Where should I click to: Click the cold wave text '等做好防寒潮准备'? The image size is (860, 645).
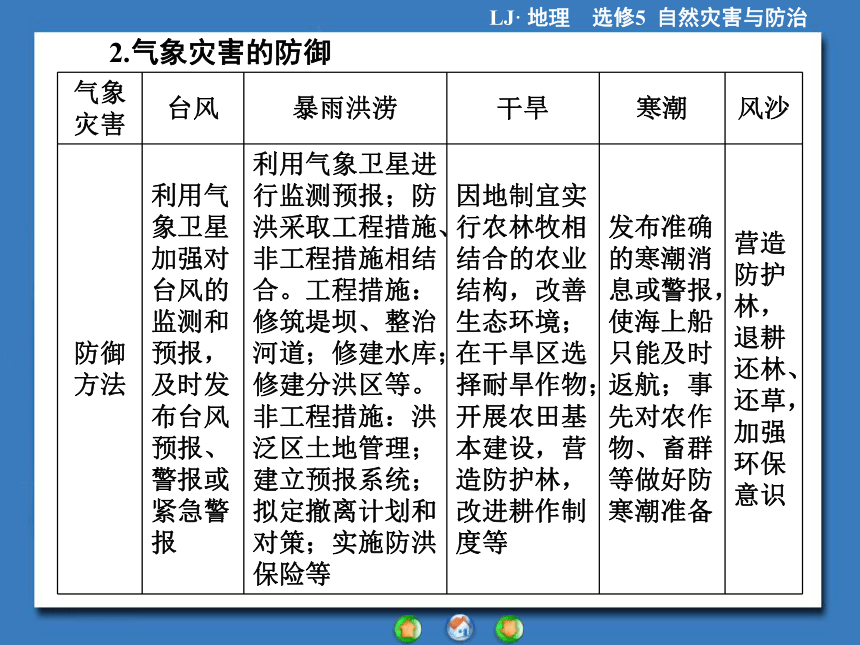(x=660, y=495)
